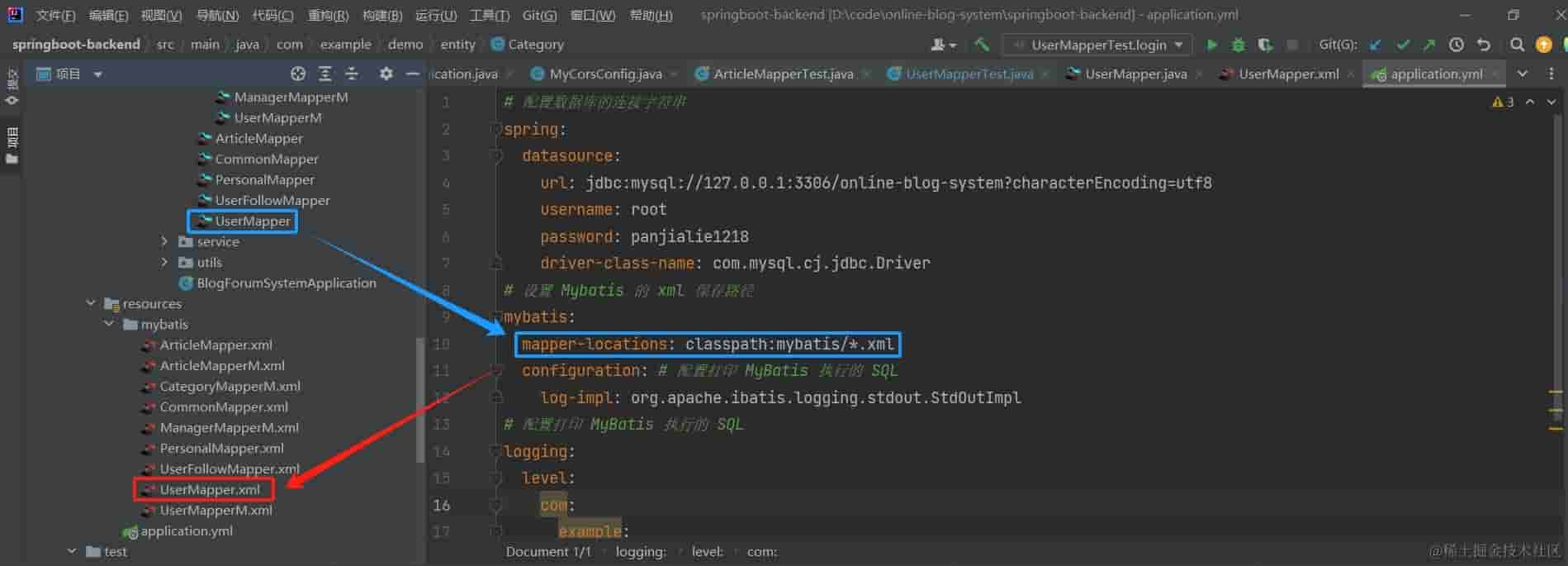Click project tree vertical scrollbar

[x=420, y=399]
